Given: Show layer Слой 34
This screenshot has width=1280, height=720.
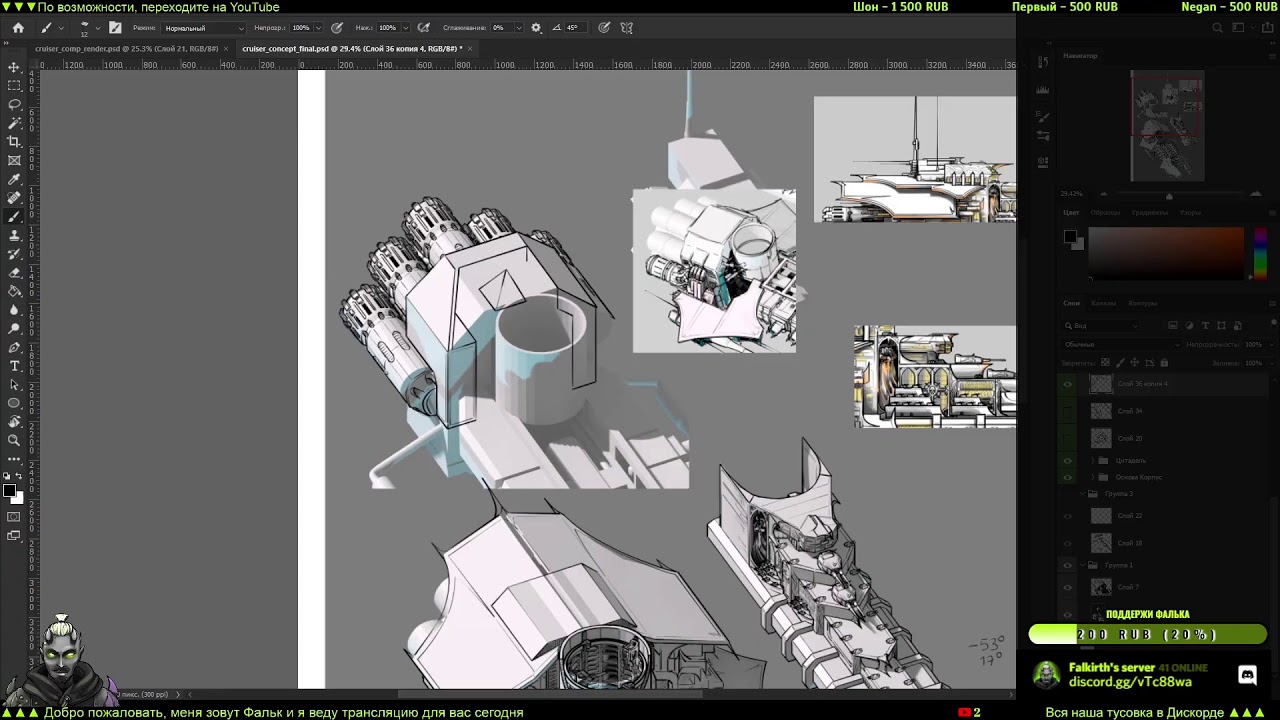Looking at the screenshot, I should [1068, 411].
